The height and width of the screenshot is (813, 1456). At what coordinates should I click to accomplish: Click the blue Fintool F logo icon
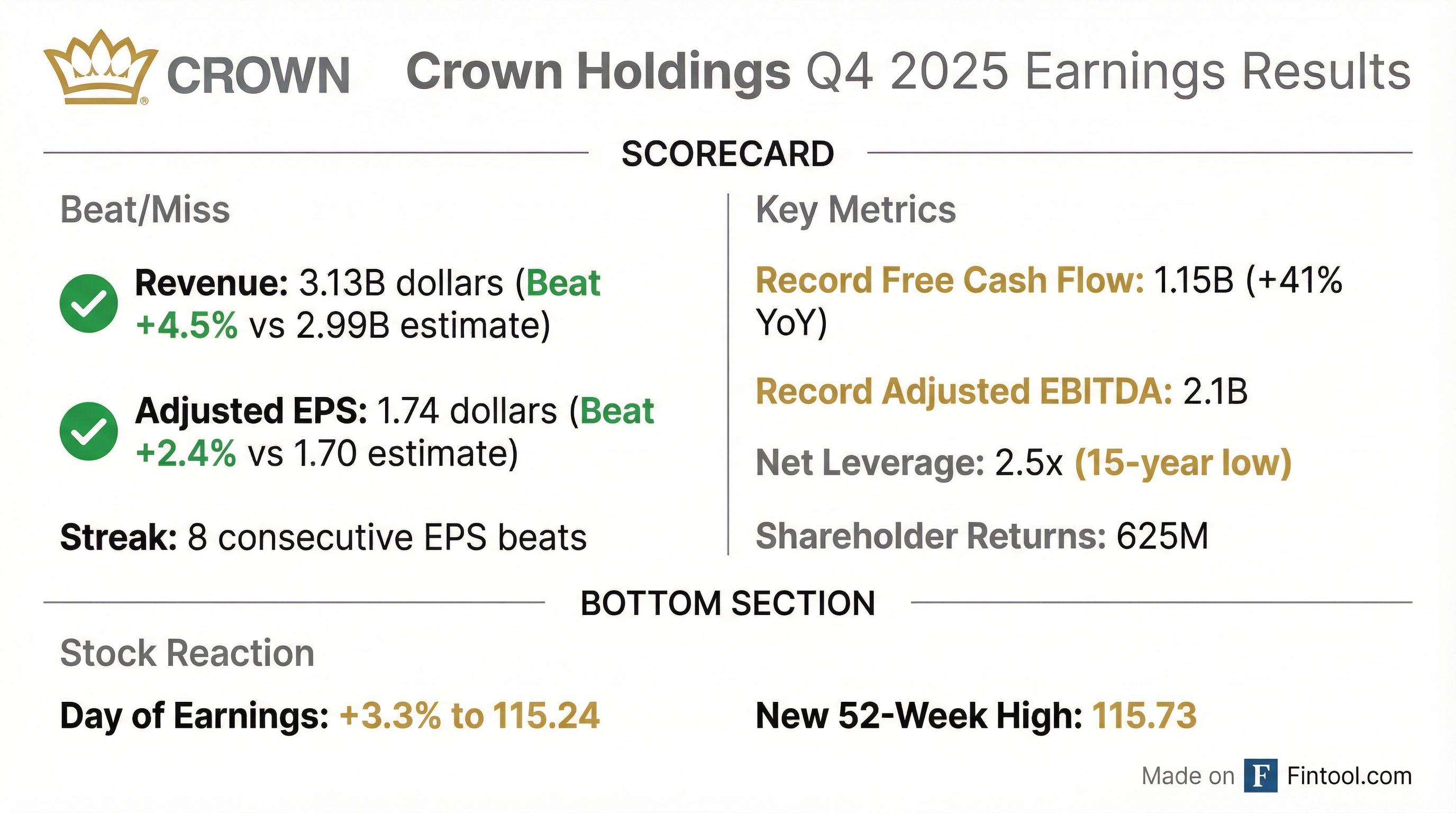[x=1260, y=776]
